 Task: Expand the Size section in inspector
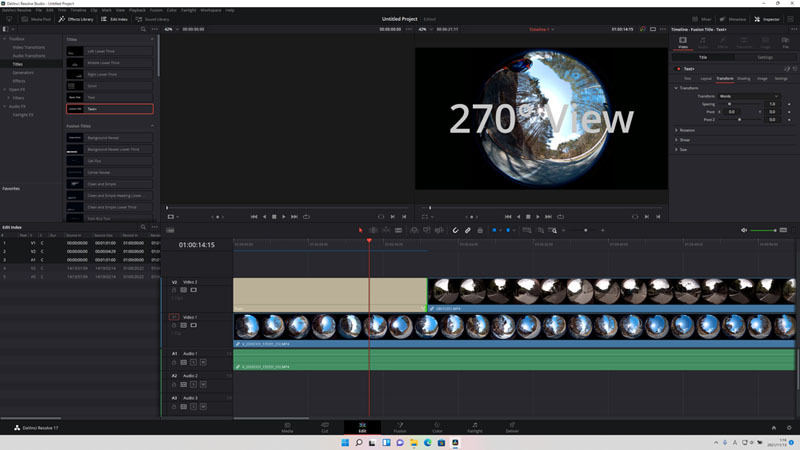pos(677,149)
